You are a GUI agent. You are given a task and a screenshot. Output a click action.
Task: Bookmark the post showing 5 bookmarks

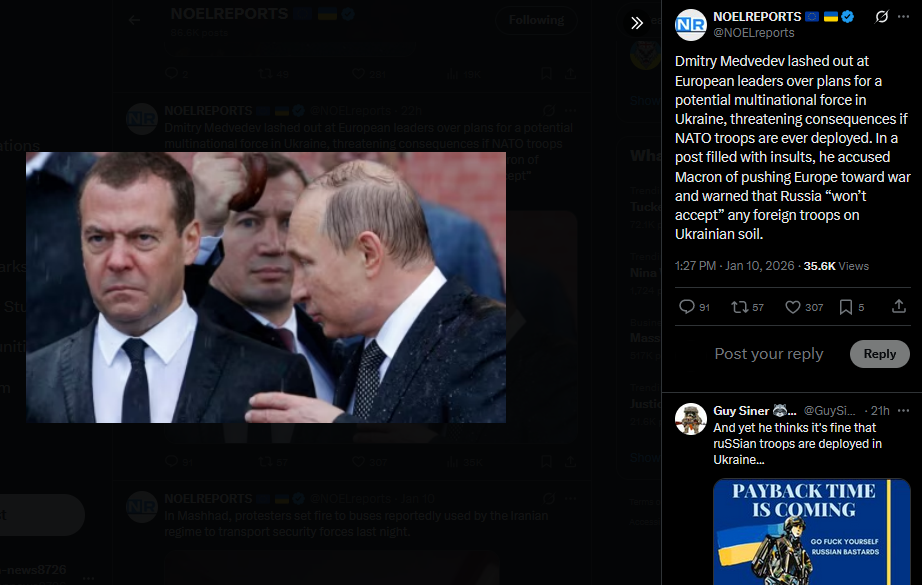851,307
